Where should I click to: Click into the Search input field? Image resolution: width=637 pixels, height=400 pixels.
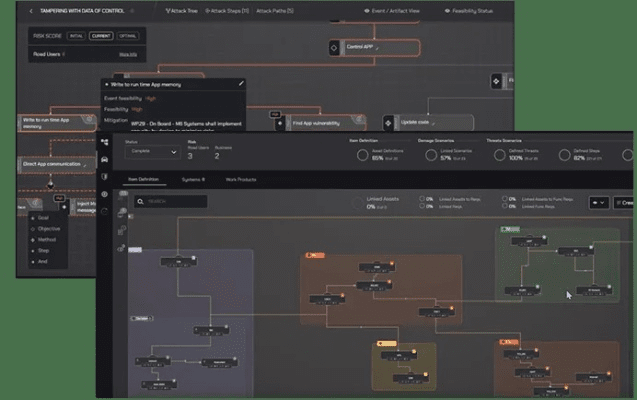coord(178,201)
